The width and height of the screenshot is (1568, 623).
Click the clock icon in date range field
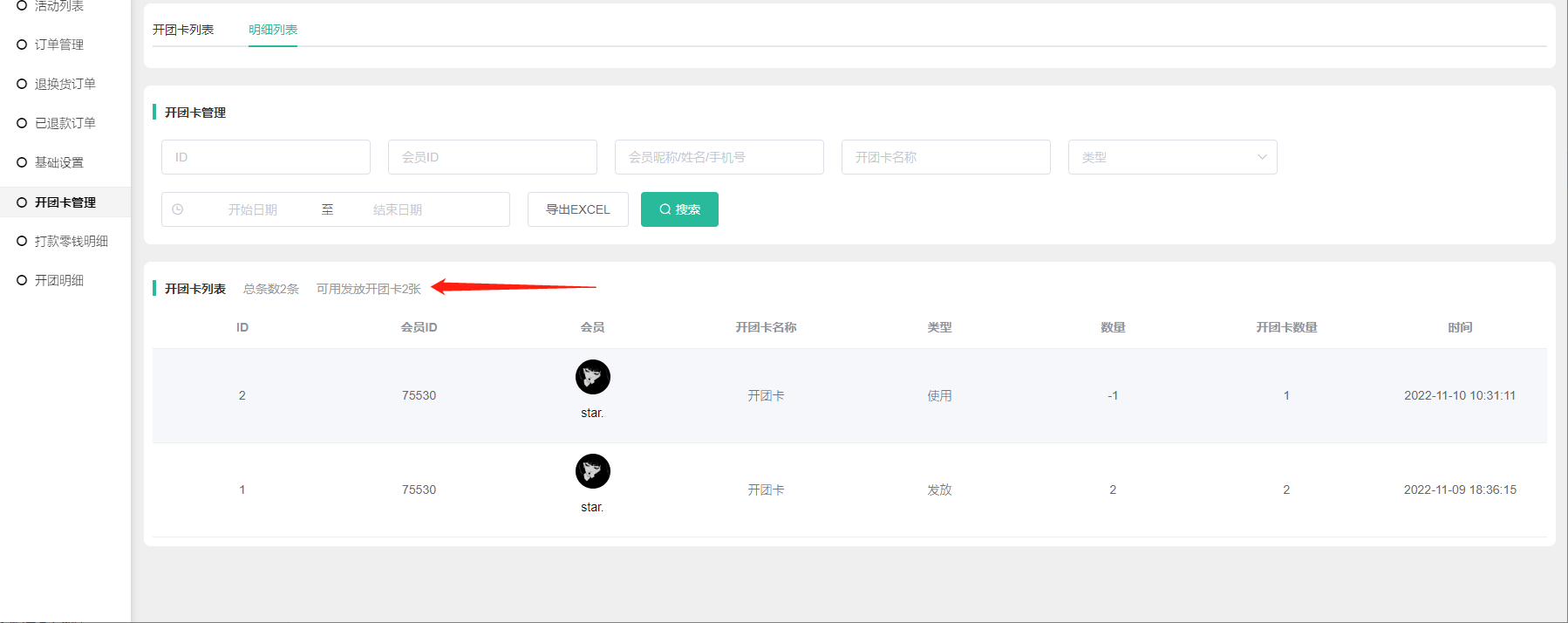178,209
